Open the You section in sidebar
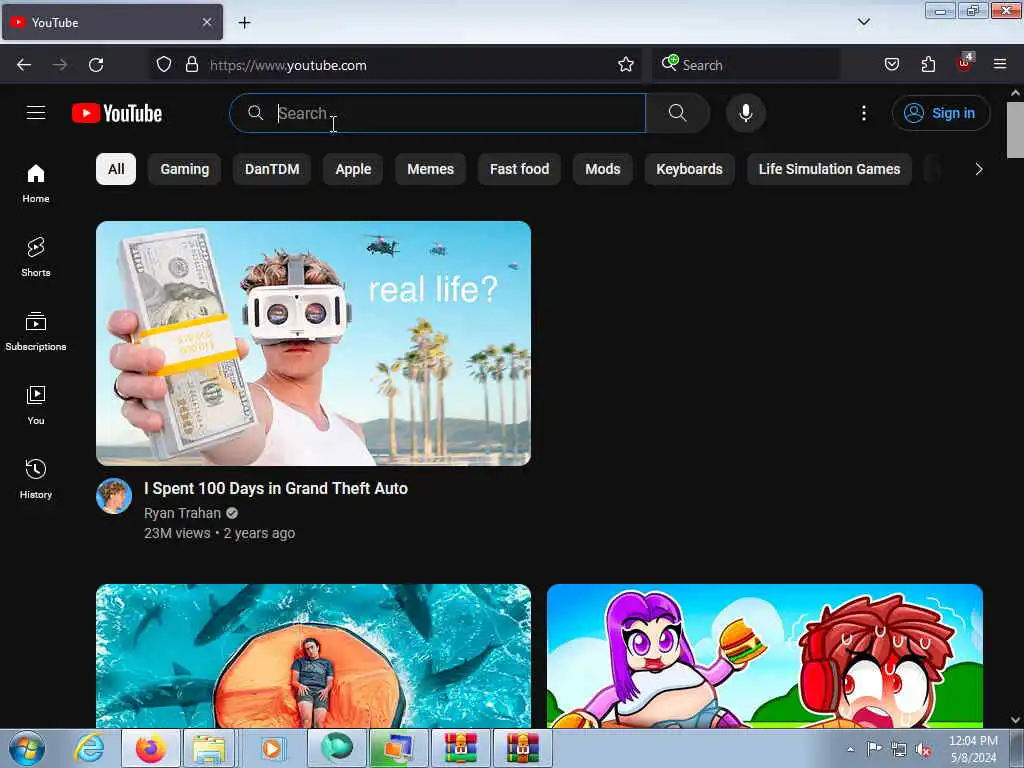The width and height of the screenshot is (1024, 768). 36,405
